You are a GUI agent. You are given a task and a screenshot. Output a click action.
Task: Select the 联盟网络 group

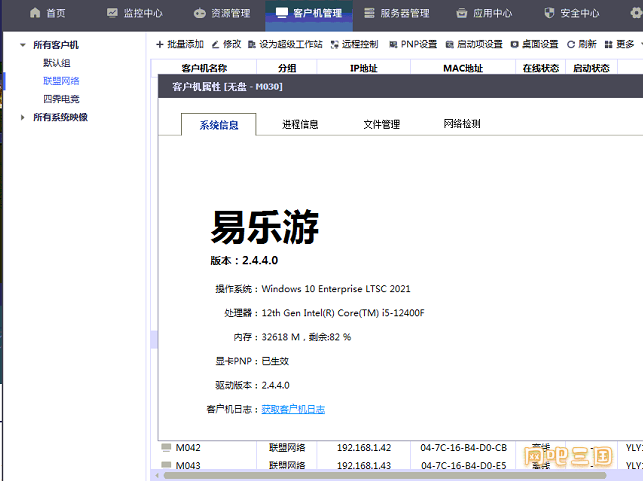coord(61,81)
